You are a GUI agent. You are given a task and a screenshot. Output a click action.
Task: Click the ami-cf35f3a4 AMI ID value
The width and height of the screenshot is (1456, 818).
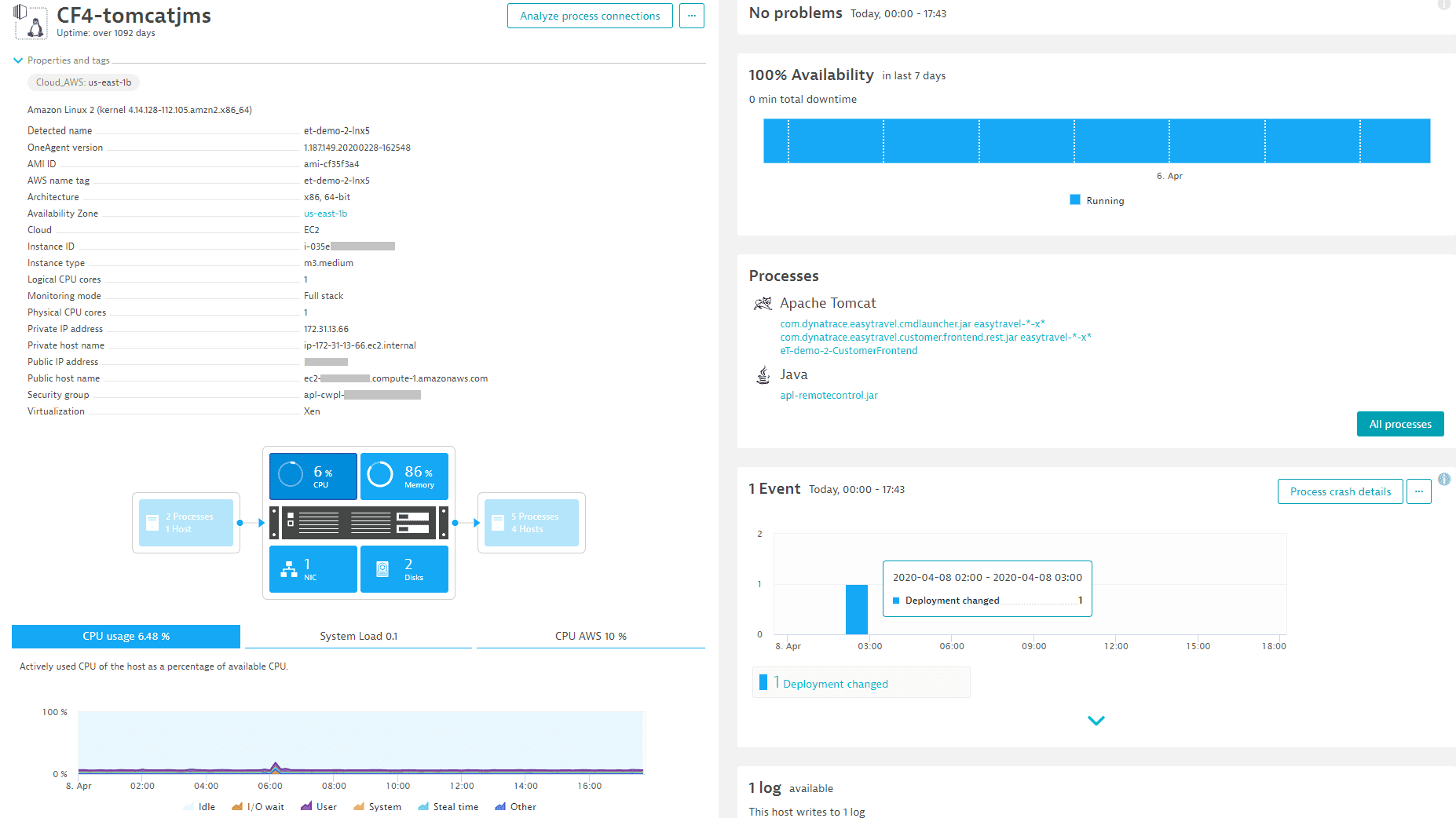[331, 164]
